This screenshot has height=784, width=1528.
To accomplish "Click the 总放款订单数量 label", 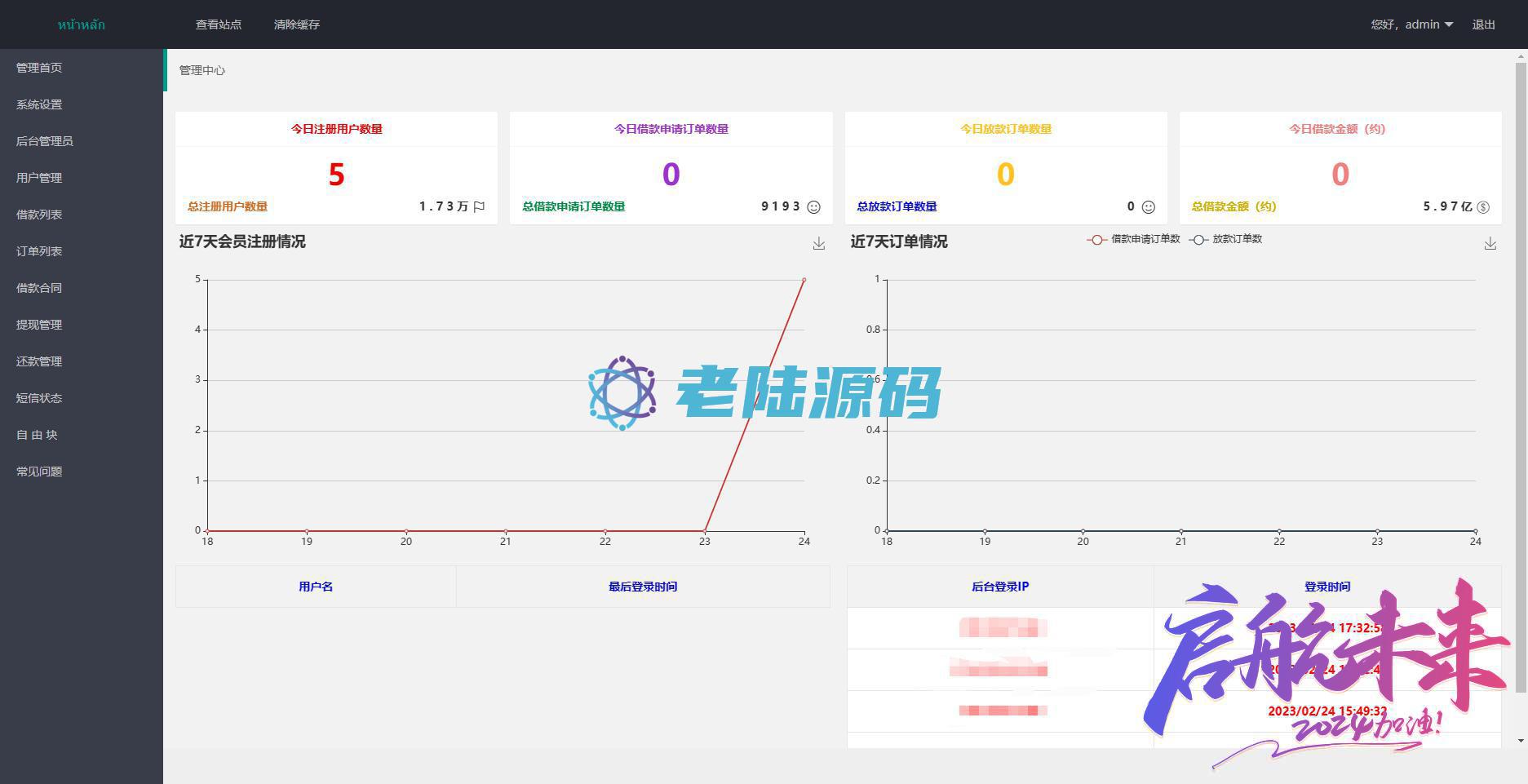I will 897,206.
